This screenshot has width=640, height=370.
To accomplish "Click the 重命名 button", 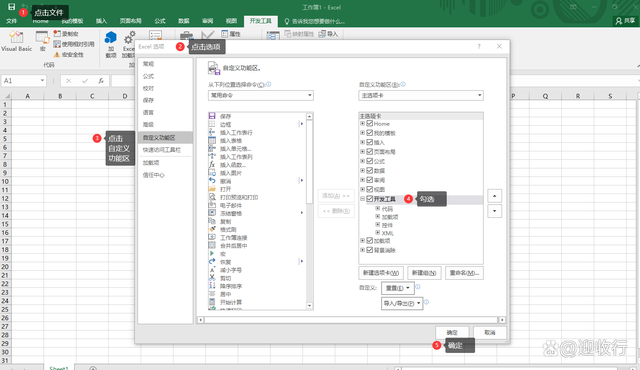I will pos(464,273).
